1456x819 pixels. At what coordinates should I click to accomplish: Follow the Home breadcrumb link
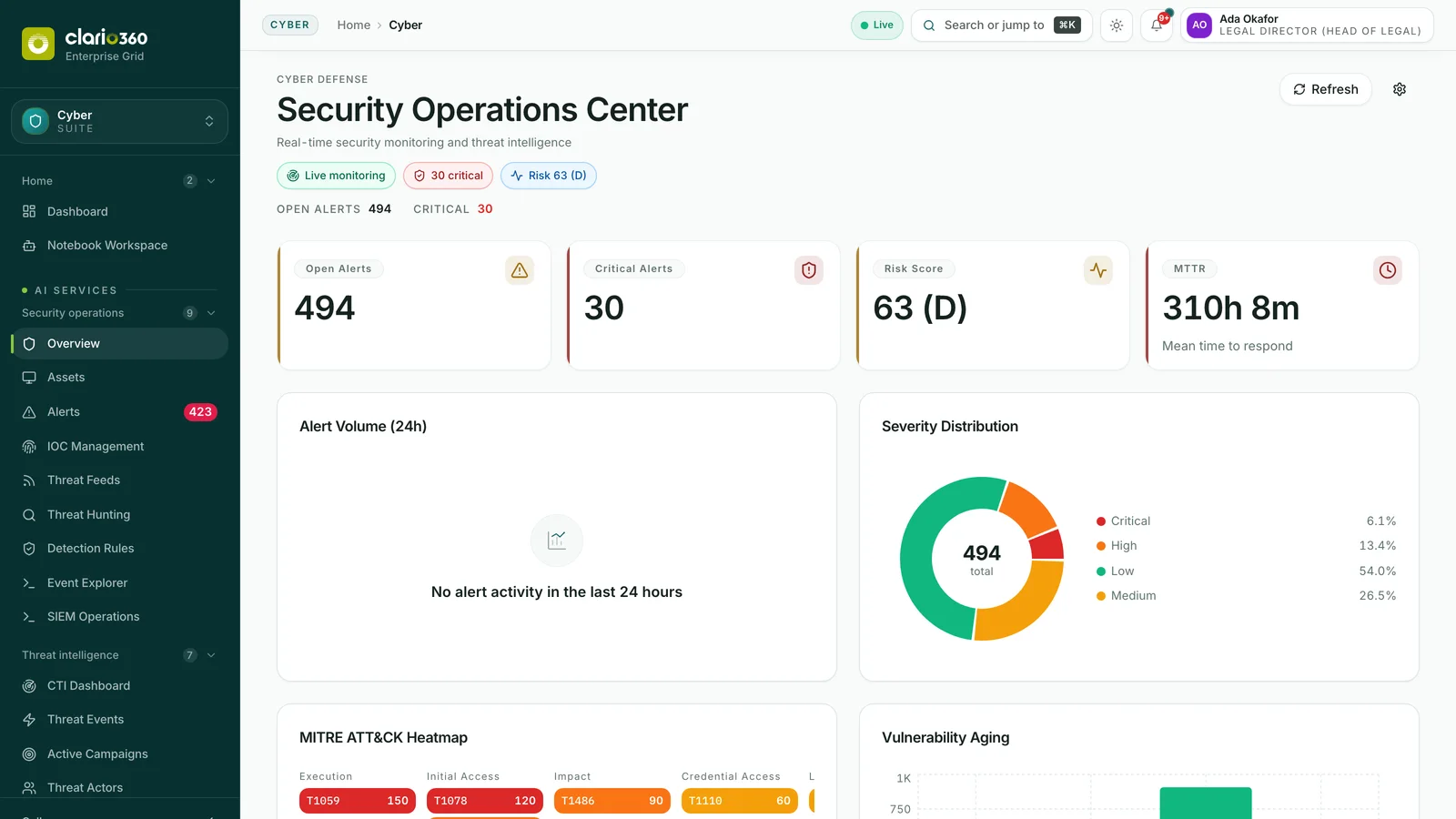353,25
